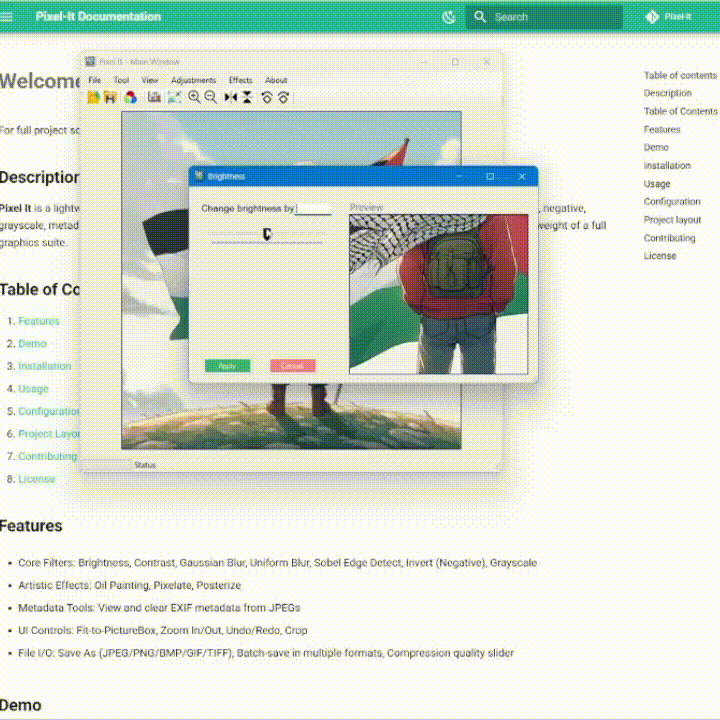Go to Contributing in numbered contents list
Image resolution: width=720 pixels, height=720 pixels.
48,456
